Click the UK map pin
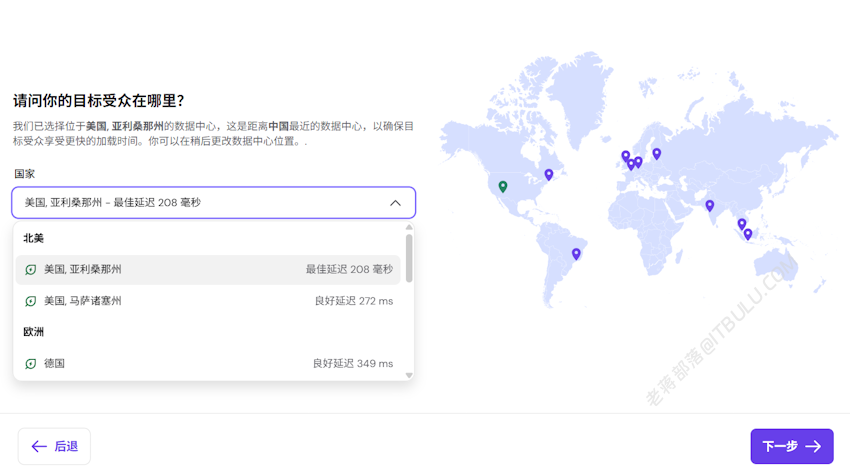The image size is (850, 472). [x=626, y=156]
